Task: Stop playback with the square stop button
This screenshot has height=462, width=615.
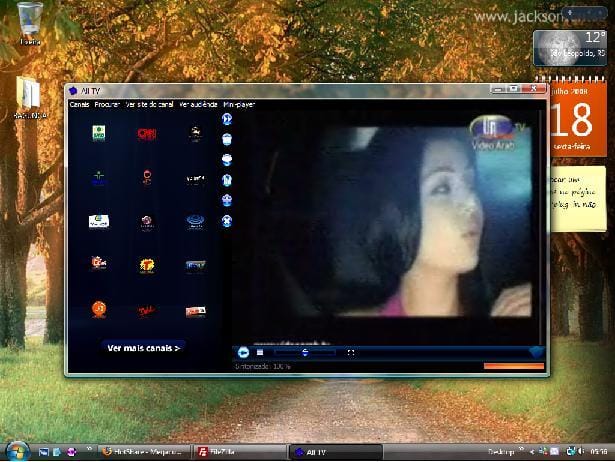Action: click(260, 353)
